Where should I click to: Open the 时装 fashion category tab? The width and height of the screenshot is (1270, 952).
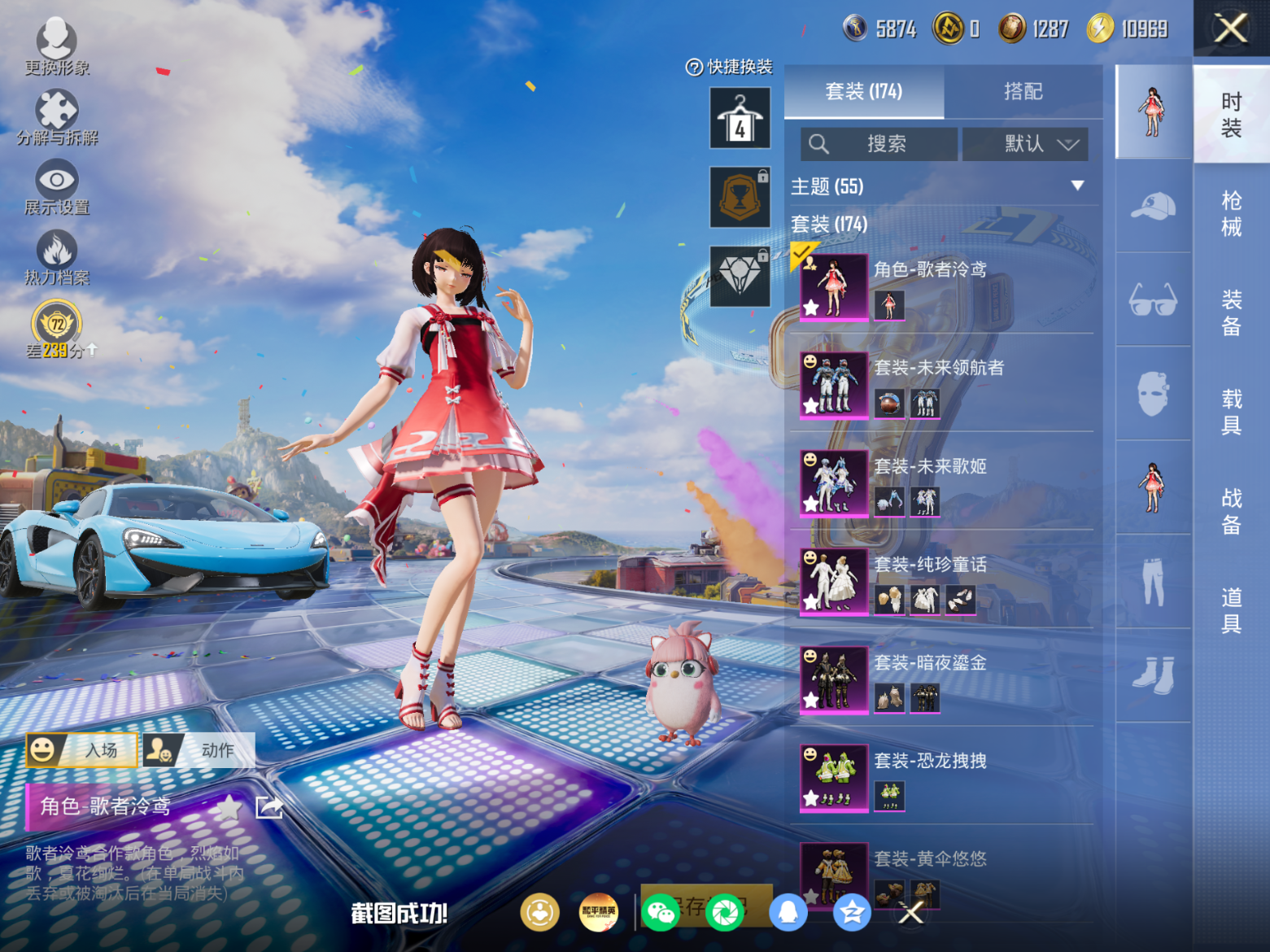(x=1231, y=114)
